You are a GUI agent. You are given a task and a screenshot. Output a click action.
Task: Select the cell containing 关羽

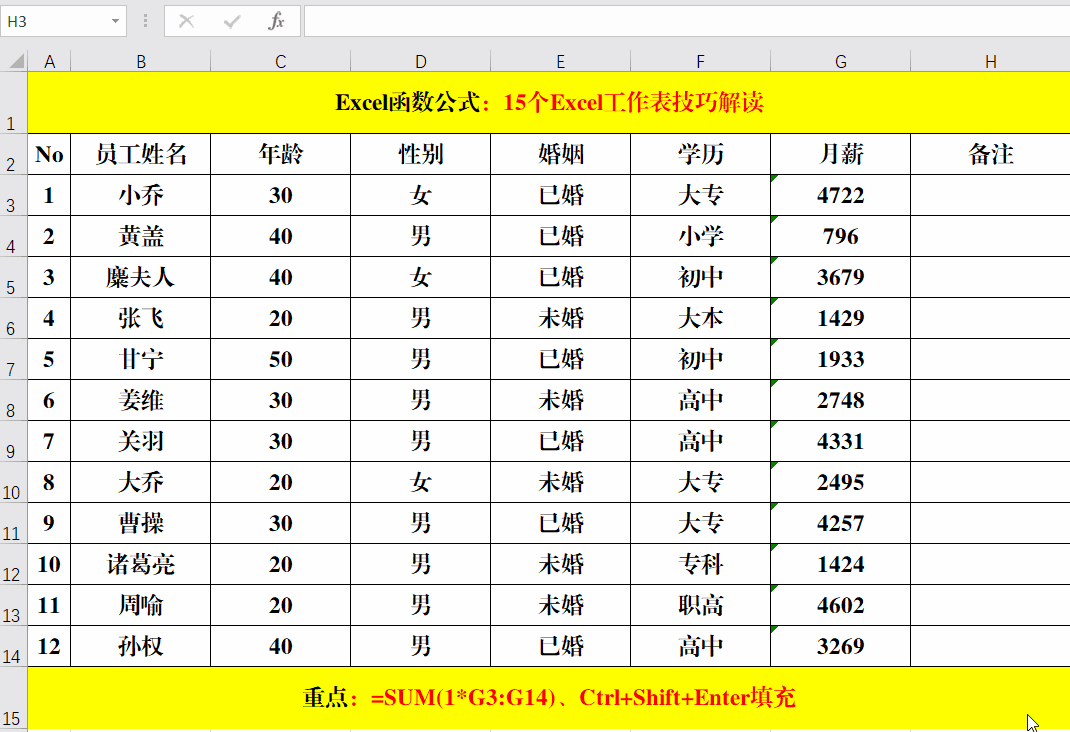[x=141, y=441]
